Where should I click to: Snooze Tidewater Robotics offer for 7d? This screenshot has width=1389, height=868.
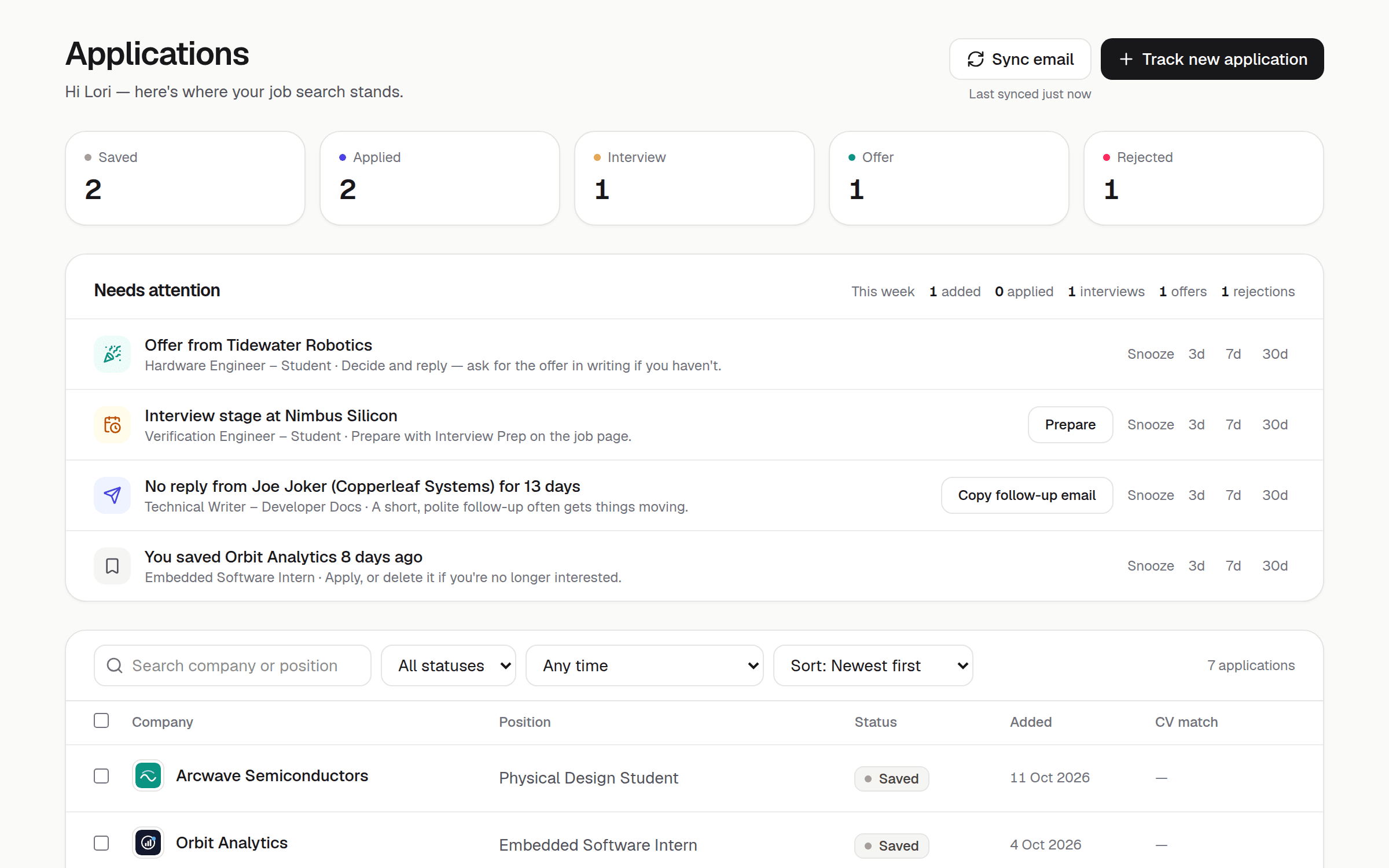(1233, 354)
